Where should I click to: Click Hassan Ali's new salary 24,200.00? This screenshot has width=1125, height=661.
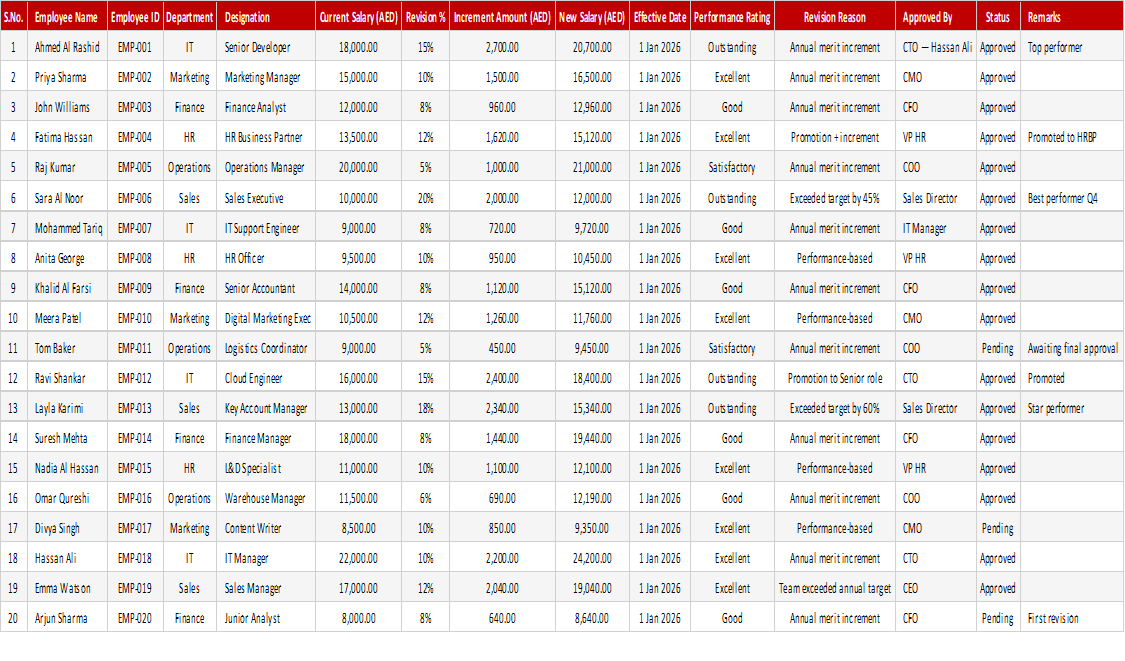coord(592,559)
